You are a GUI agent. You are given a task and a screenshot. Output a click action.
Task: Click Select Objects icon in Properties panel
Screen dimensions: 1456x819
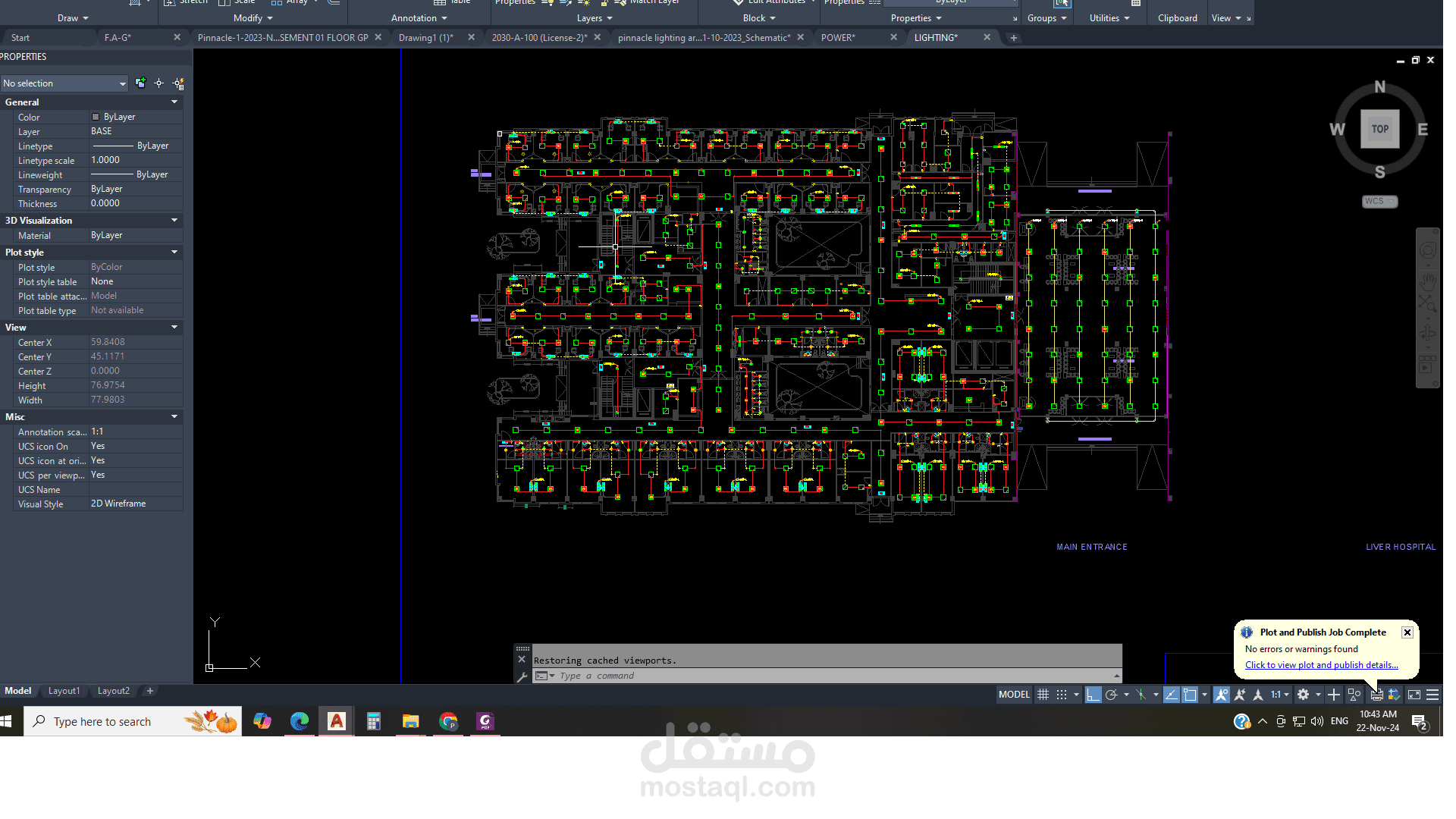(x=158, y=83)
